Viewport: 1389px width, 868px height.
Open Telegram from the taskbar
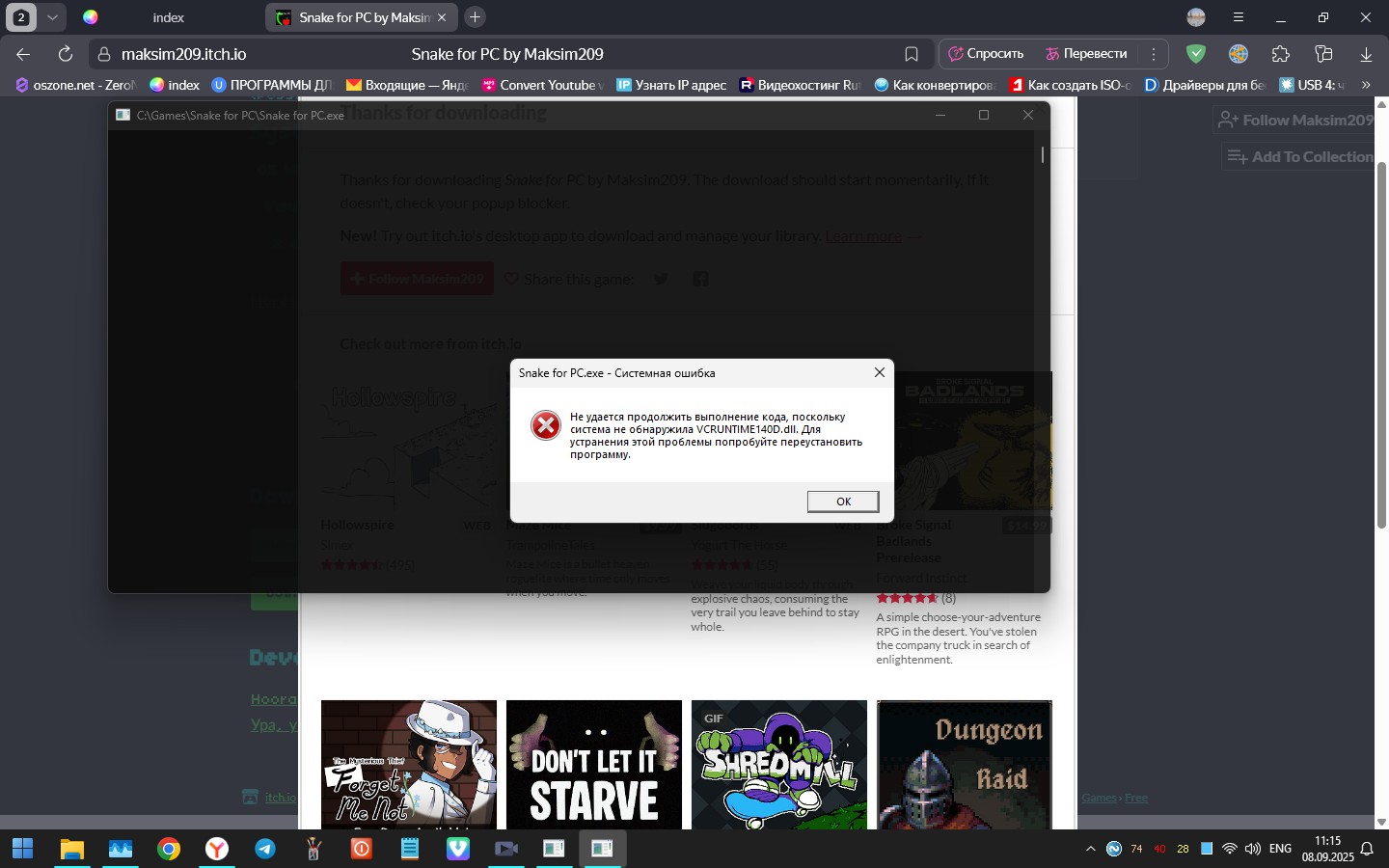click(x=265, y=849)
